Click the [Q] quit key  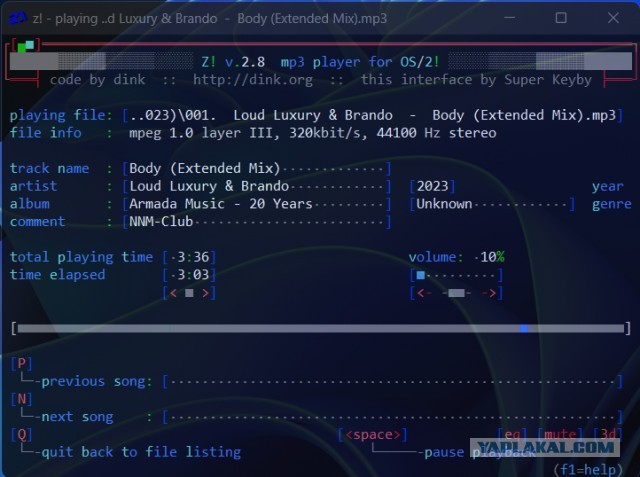[x=22, y=435]
